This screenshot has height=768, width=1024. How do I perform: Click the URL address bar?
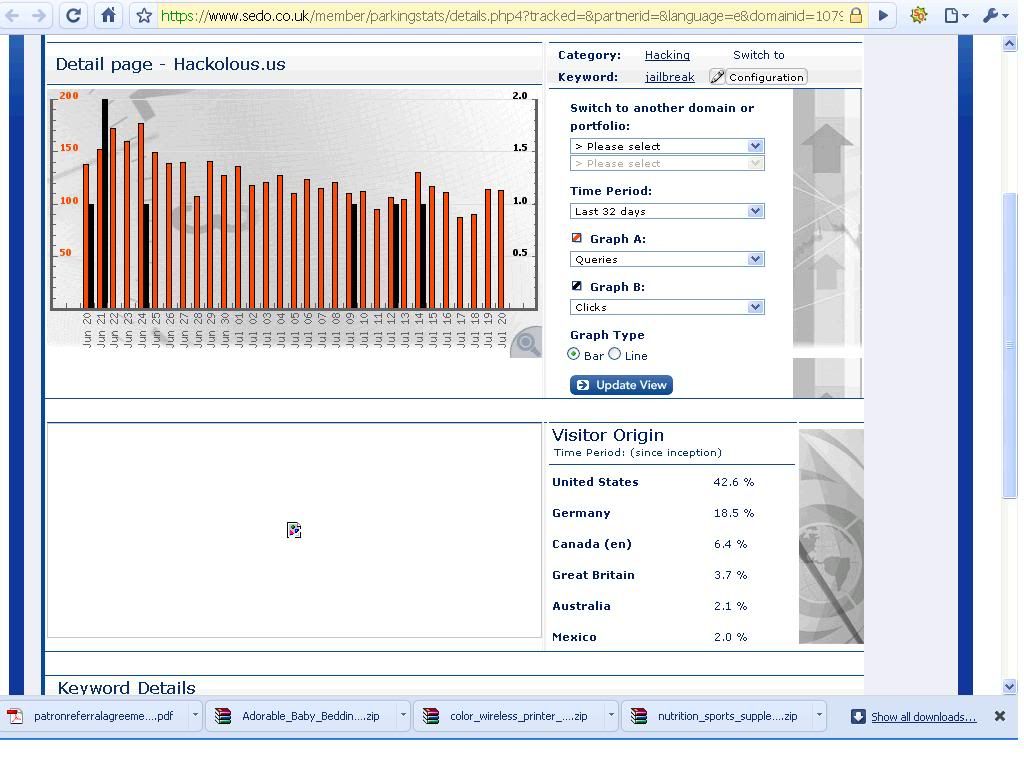(x=500, y=16)
